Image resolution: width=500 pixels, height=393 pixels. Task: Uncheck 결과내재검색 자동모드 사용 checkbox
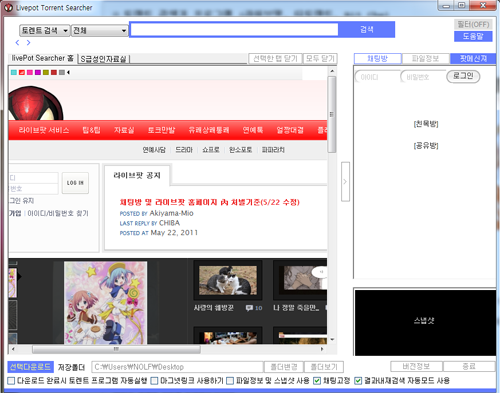pyautogui.click(x=358, y=381)
